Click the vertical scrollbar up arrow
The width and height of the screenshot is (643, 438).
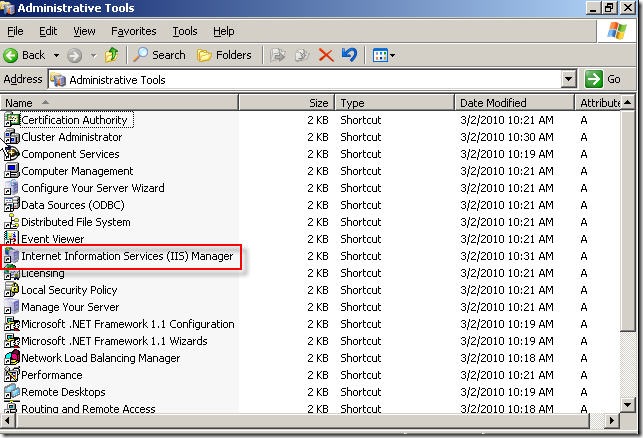[628, 103]
